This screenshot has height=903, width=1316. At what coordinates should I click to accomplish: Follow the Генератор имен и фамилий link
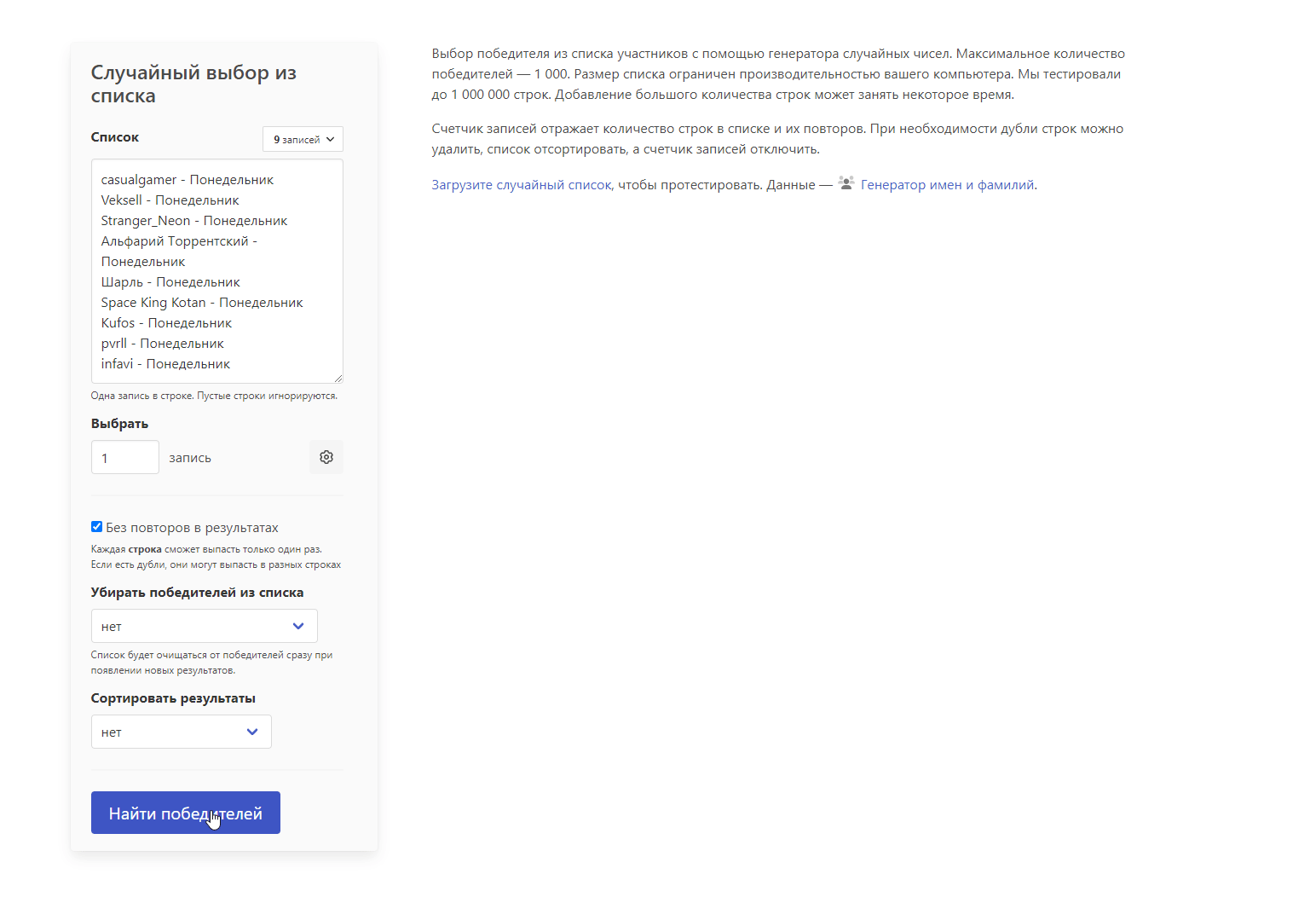[x=947, y=185]
